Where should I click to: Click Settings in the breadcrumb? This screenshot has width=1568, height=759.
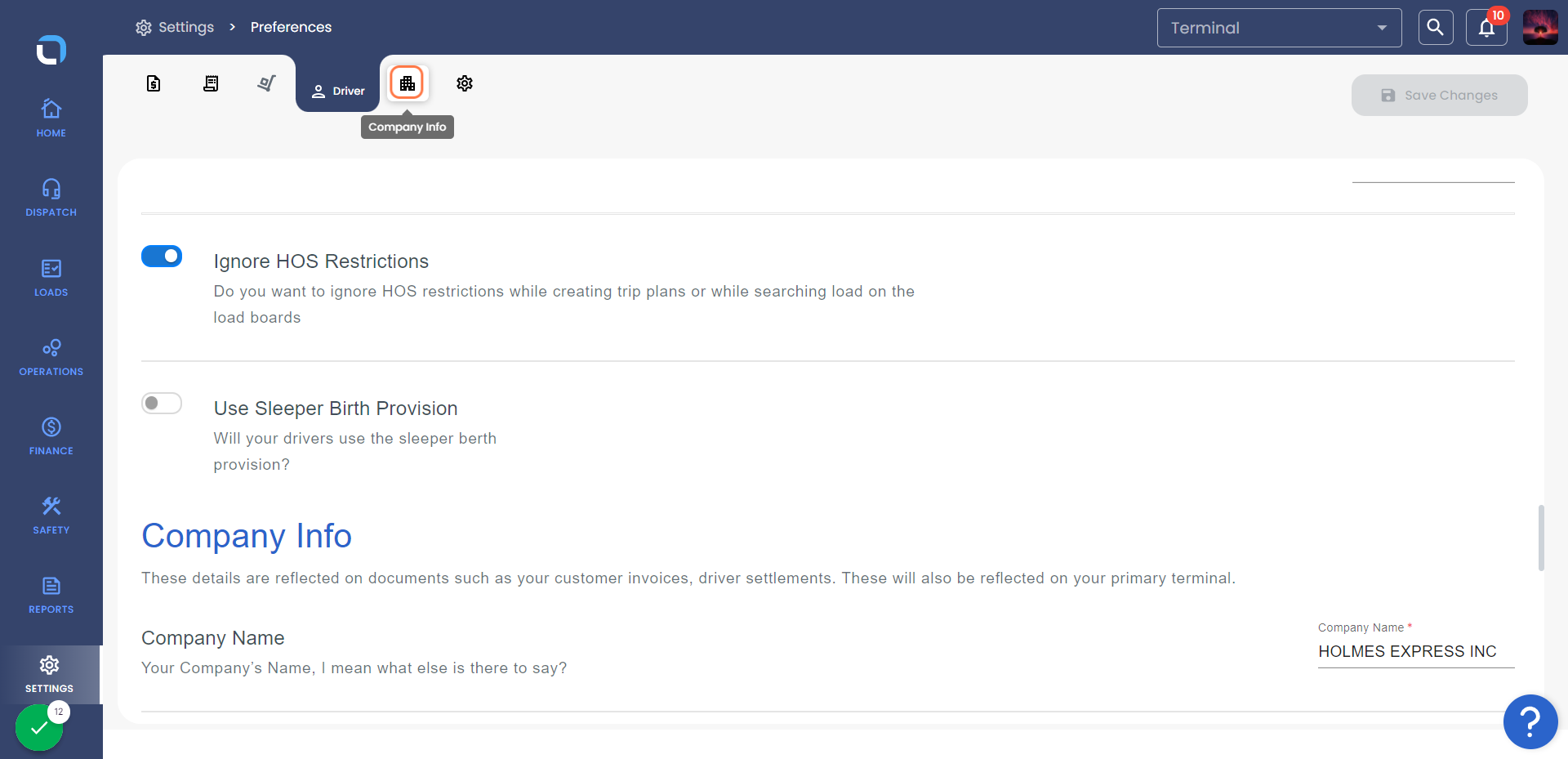[175, 27]
